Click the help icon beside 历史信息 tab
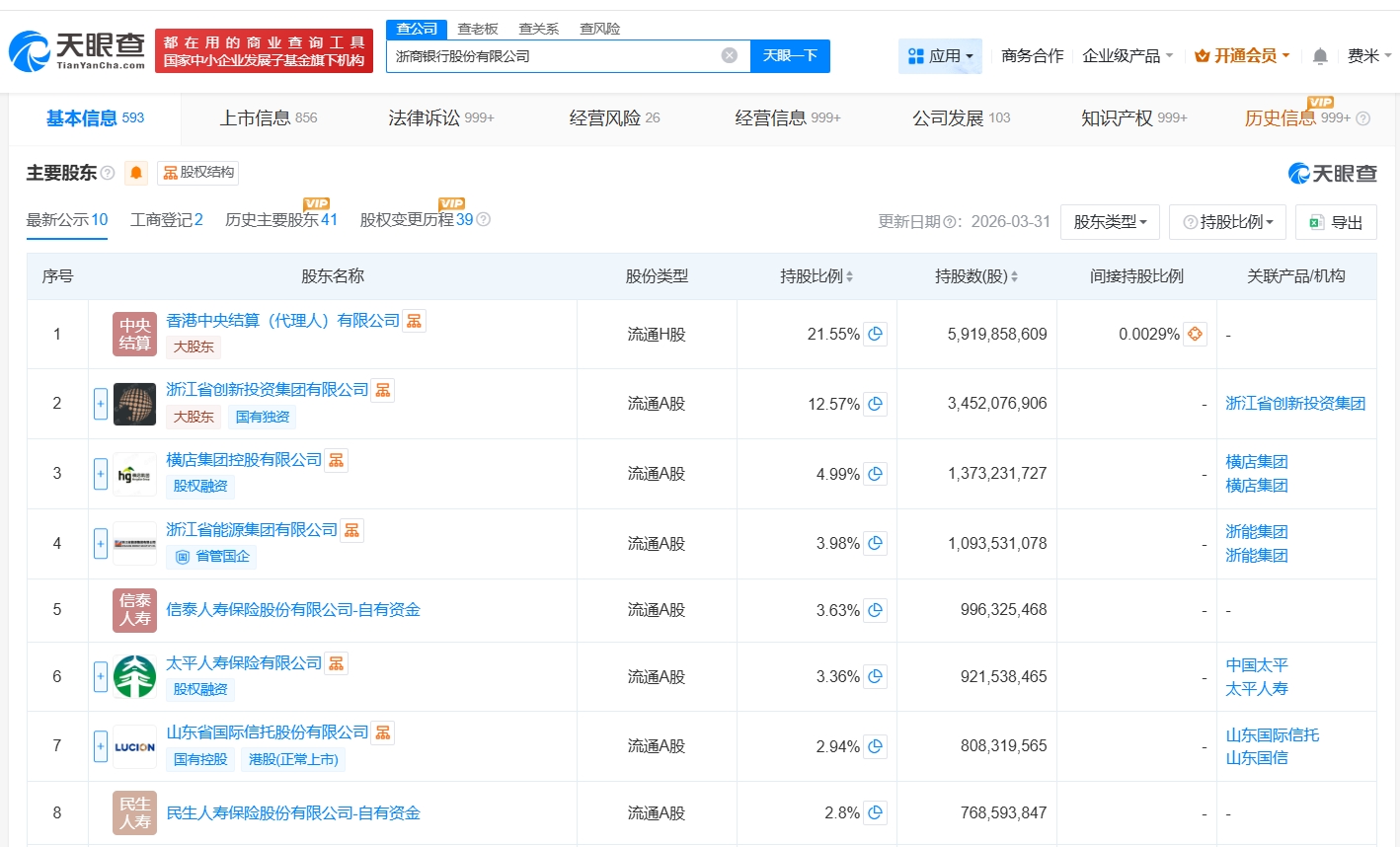Screen dimensions: 1400x847 point(1363,118)
